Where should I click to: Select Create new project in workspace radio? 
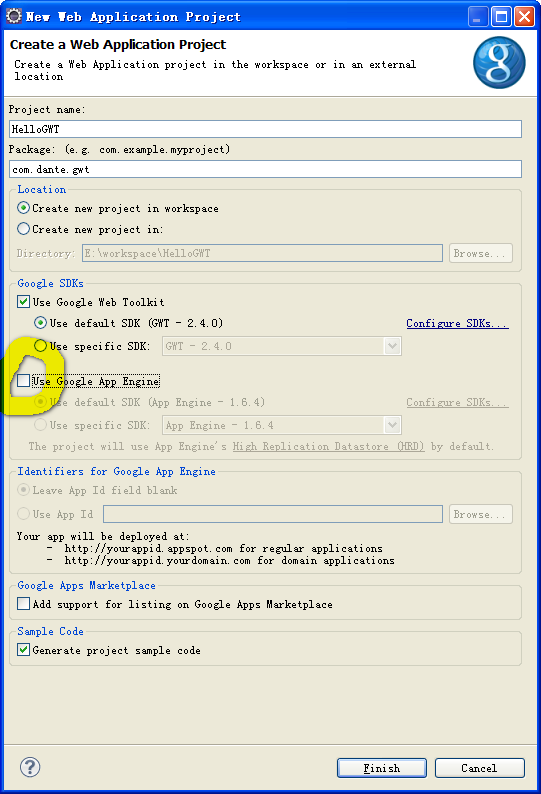pos(23,208)
